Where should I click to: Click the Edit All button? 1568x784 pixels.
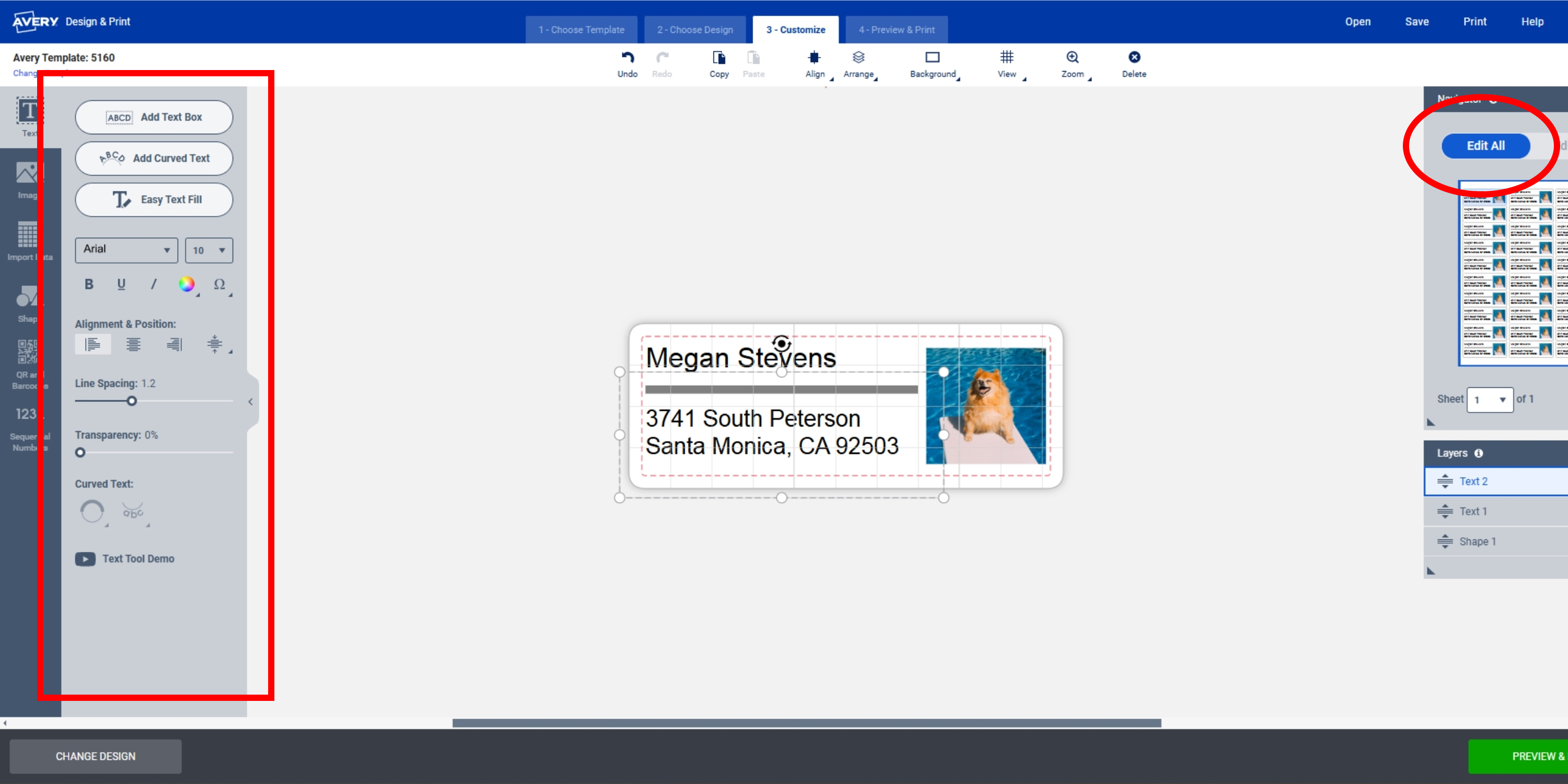click(x=1485, y=146)
